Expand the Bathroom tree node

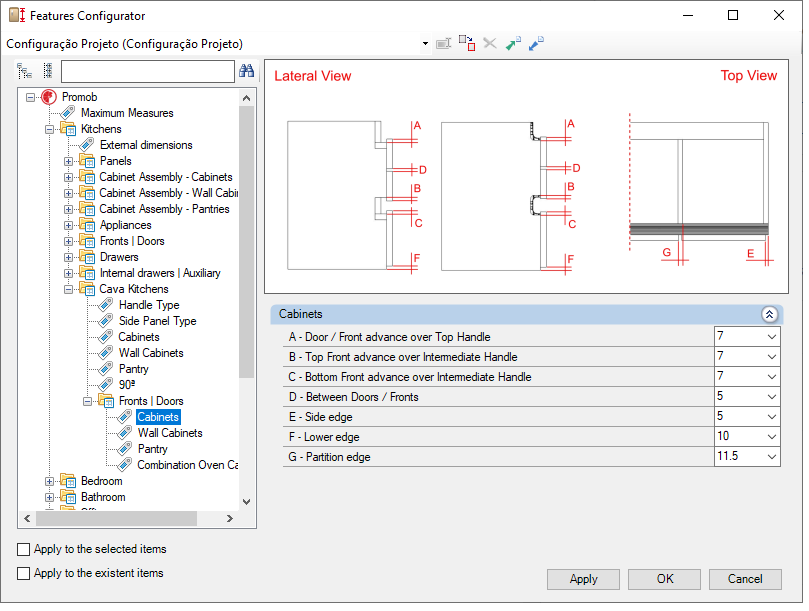[x=50, y=497]
